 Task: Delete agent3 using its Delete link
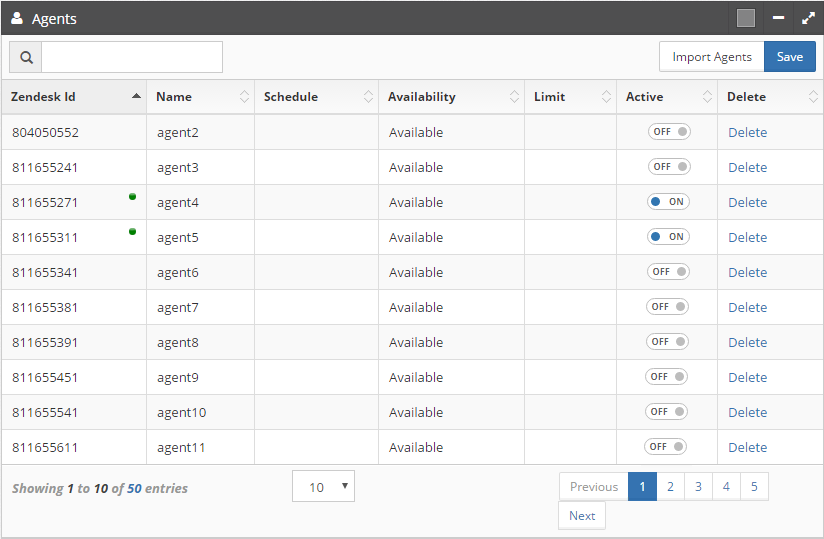(x=747, y=167)
